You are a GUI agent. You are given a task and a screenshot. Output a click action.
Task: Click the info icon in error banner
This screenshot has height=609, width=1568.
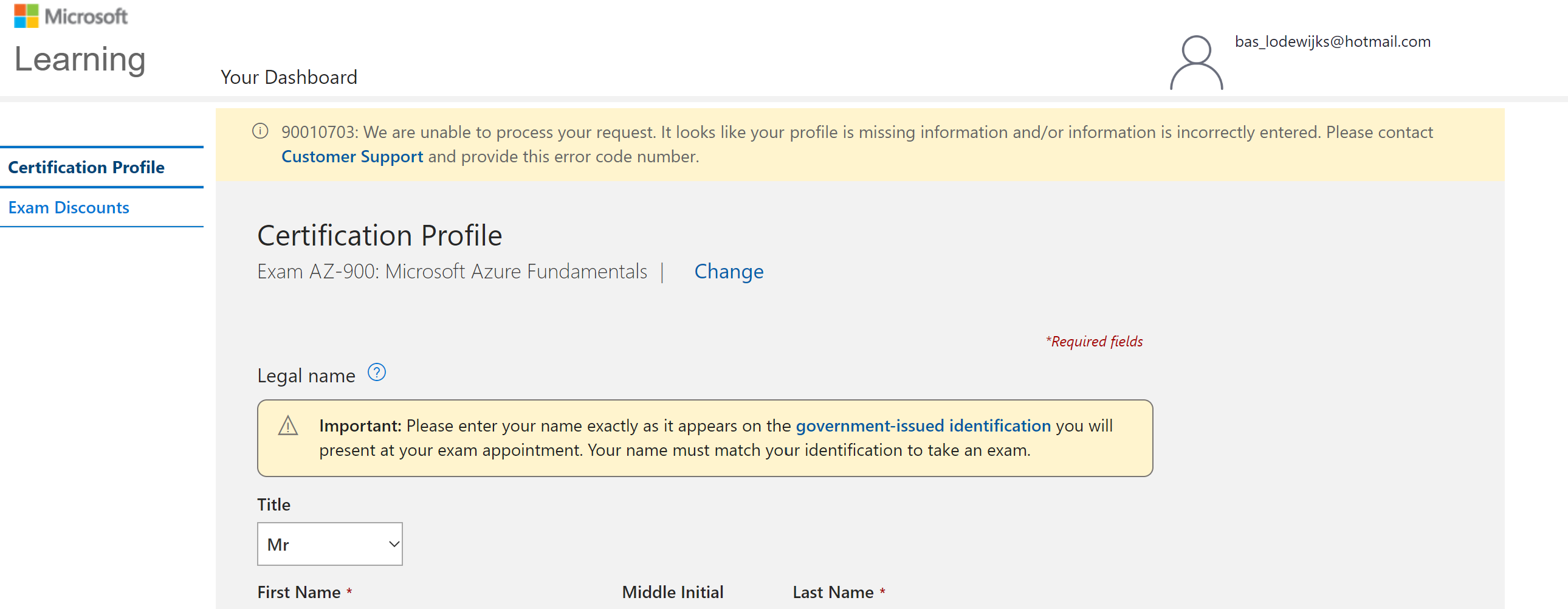pos(260,131)
